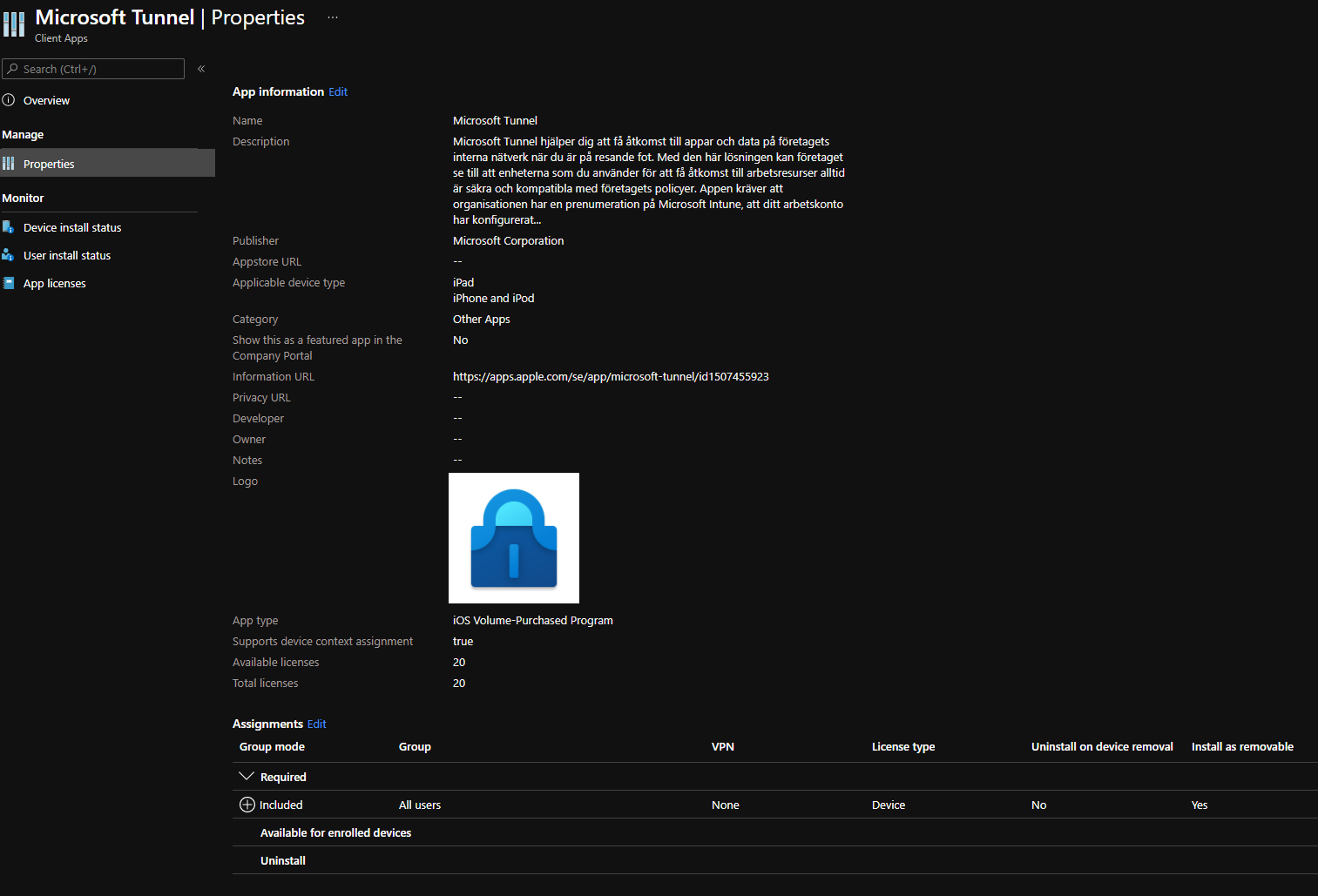
Task: Collapse the Required assignments group
Action: coord(247,777)
